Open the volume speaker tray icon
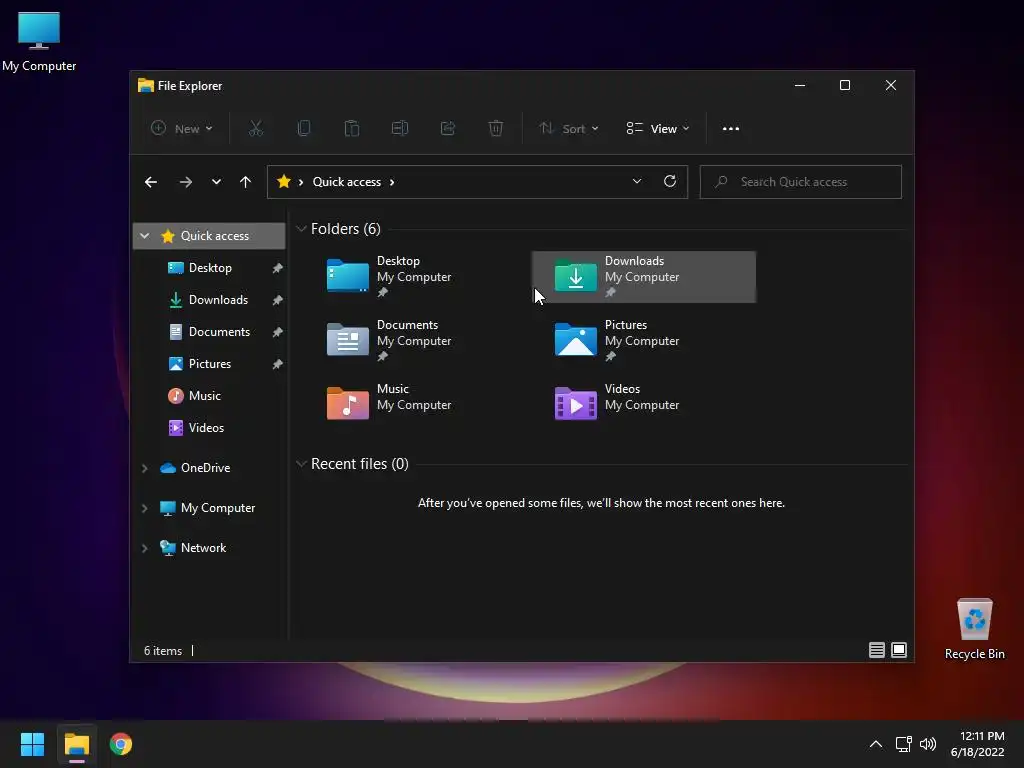This screenshot has height=768, width=1024. pos(927,744)
